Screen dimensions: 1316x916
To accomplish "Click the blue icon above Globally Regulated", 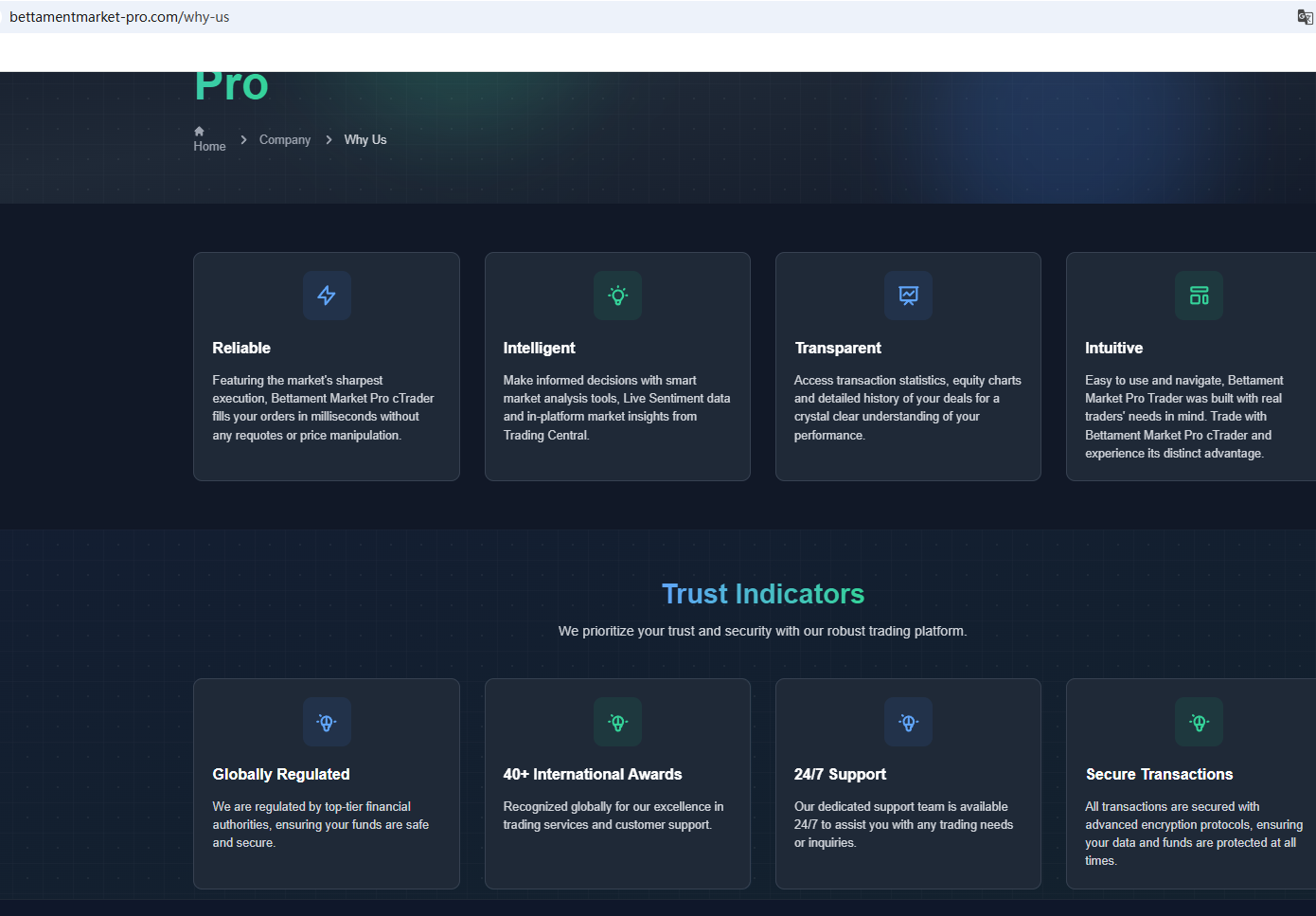I will [327, 722].
